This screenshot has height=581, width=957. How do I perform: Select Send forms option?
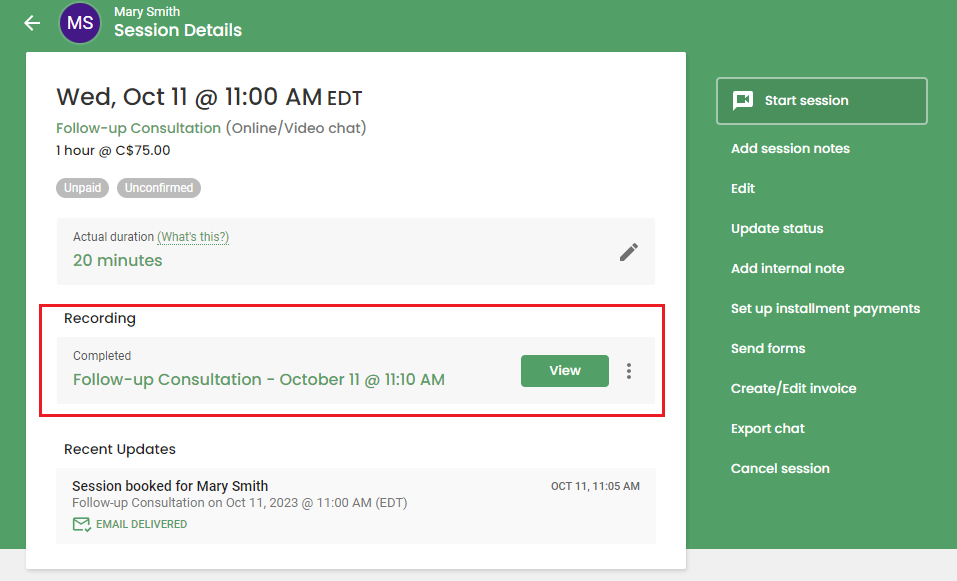[x=768, y=348]
